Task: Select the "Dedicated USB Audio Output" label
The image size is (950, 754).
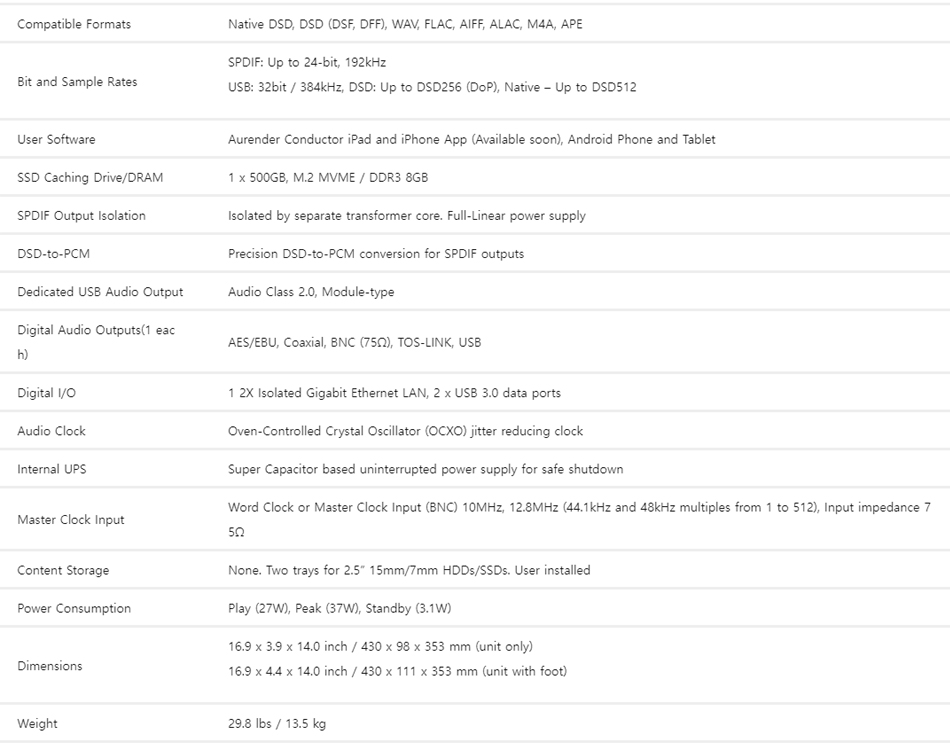Action: tap(100, 292)
